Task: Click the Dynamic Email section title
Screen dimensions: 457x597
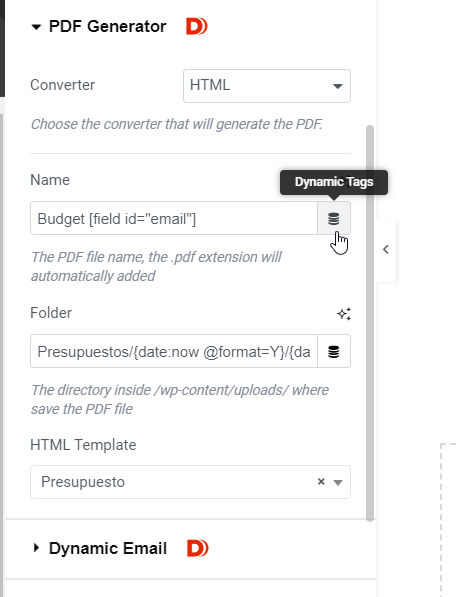Action: click(x=108, y=548)
